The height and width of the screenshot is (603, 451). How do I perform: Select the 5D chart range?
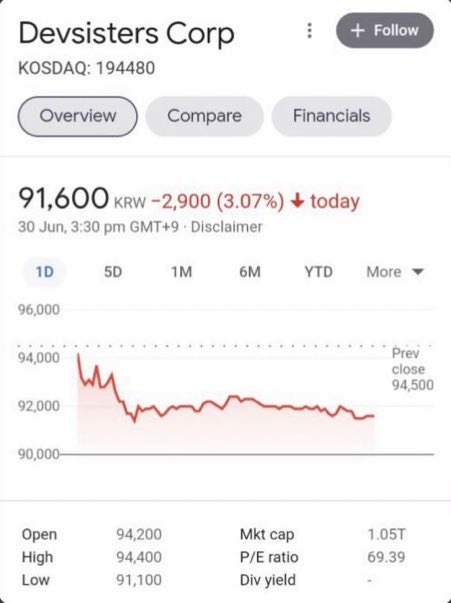113,272
